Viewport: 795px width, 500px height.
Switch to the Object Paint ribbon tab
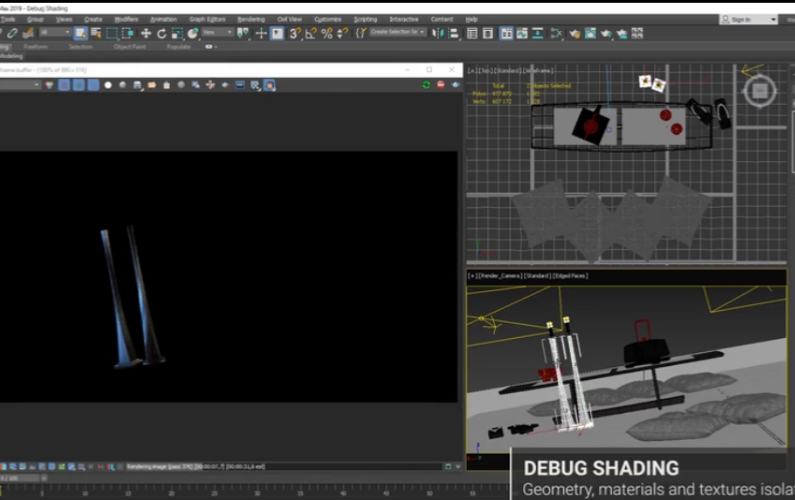[129, 46]
